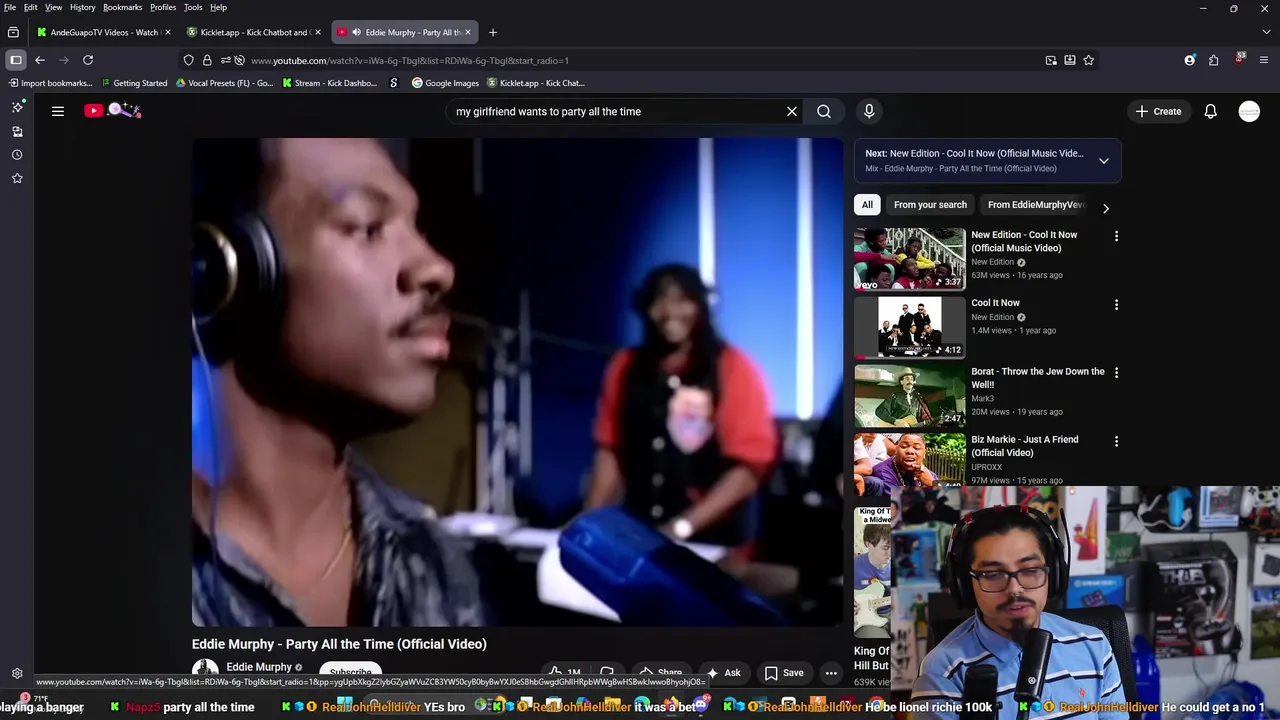Open browser application hamburger menu
This screenshot has height=720, width=1280.
tap(1263, 60)
